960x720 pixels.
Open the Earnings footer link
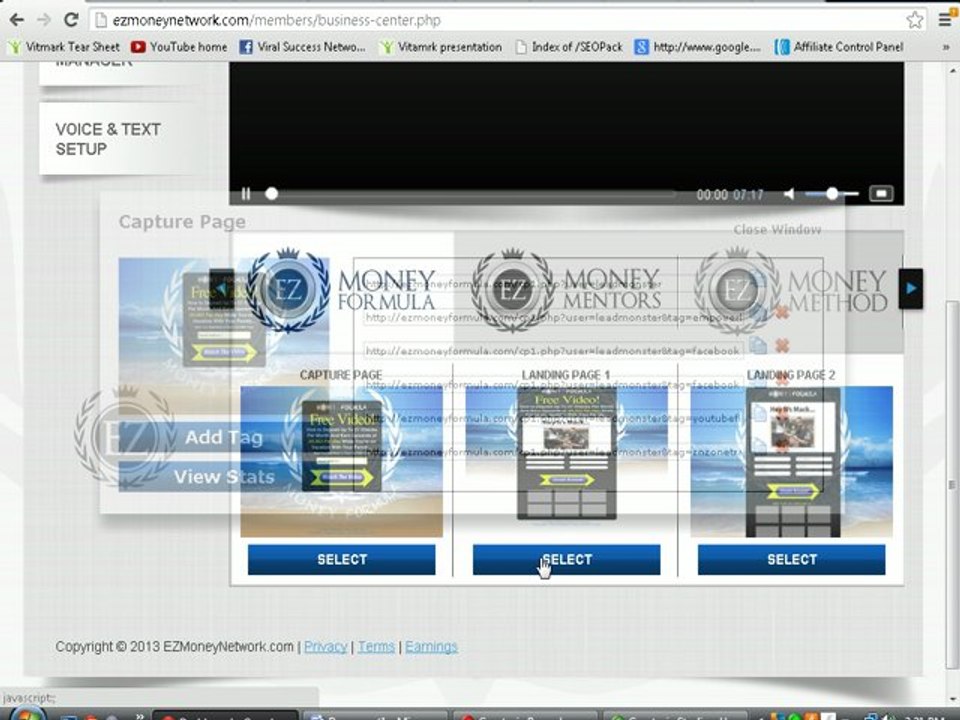tap(431, 647)
